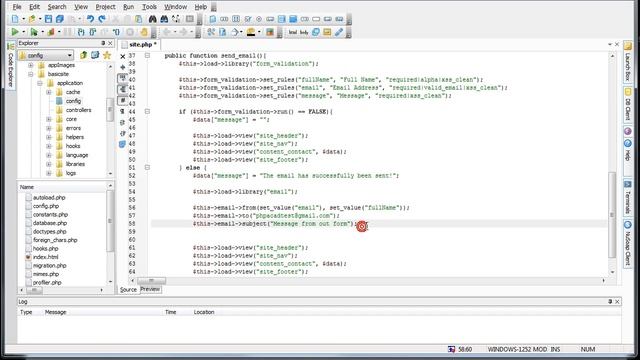Click the html tag toolbar icon
The width and height of the screenshot is (640, 360).
tap(293, 32)
